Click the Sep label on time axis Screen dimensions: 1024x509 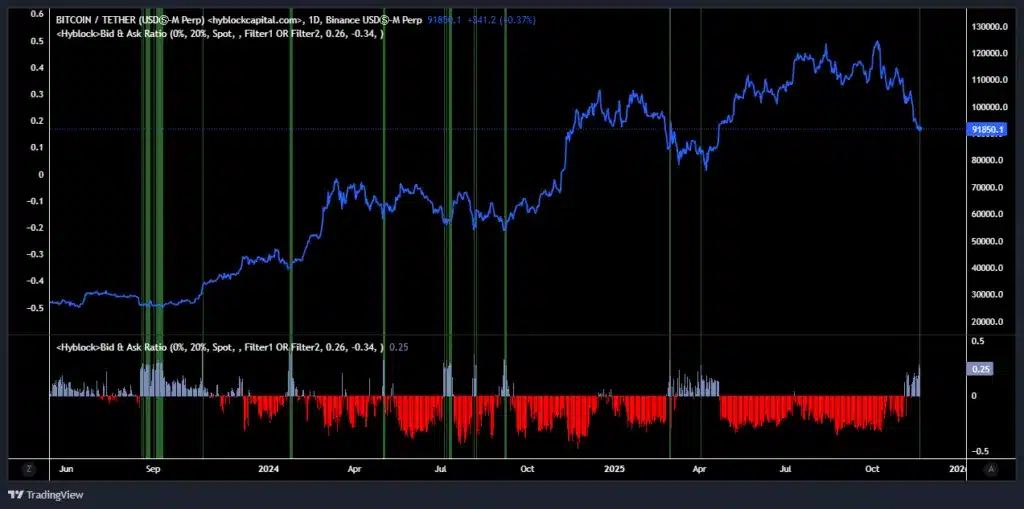click(153, 468)
